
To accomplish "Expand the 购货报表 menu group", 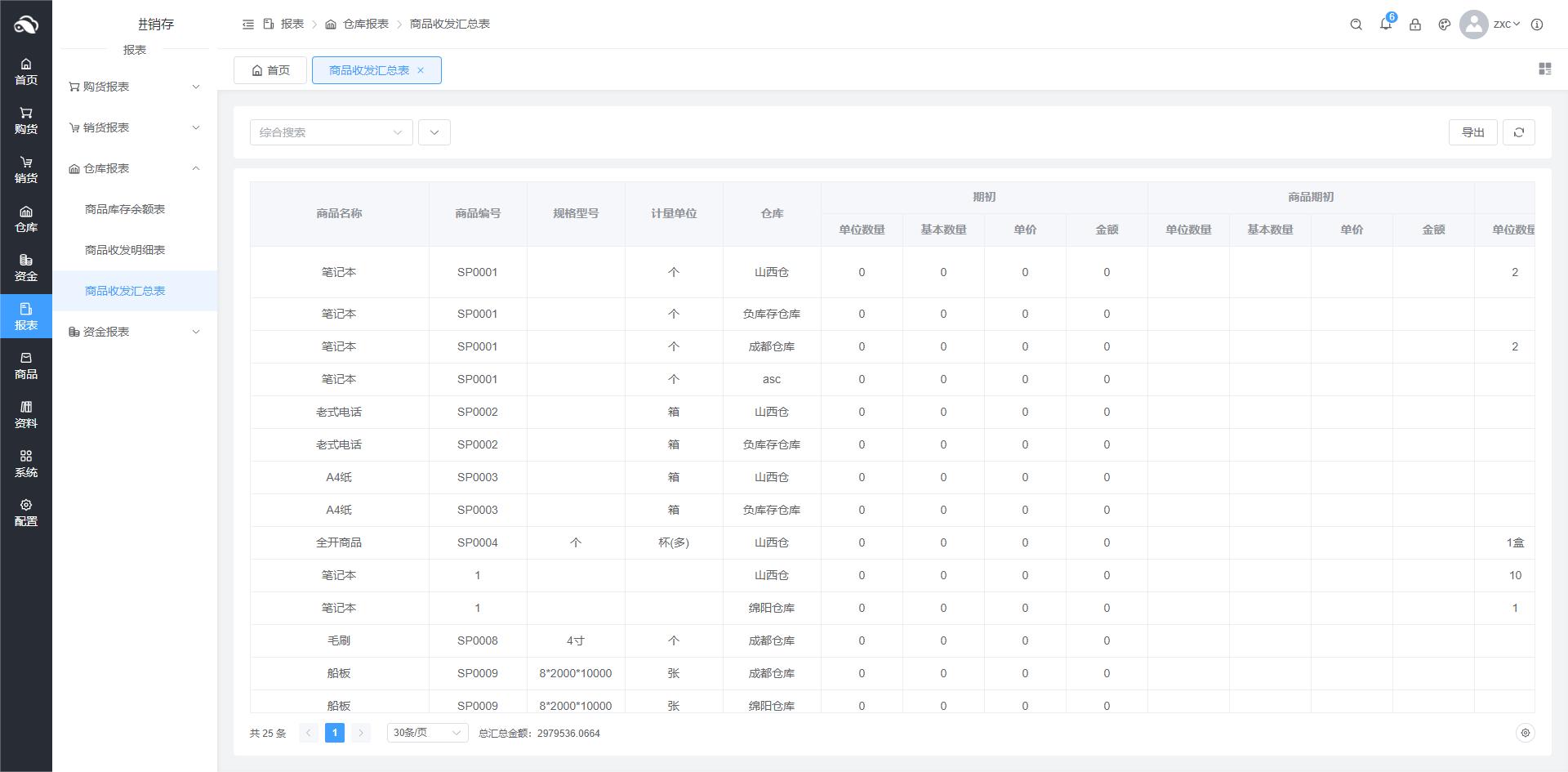I will point(135,87).
